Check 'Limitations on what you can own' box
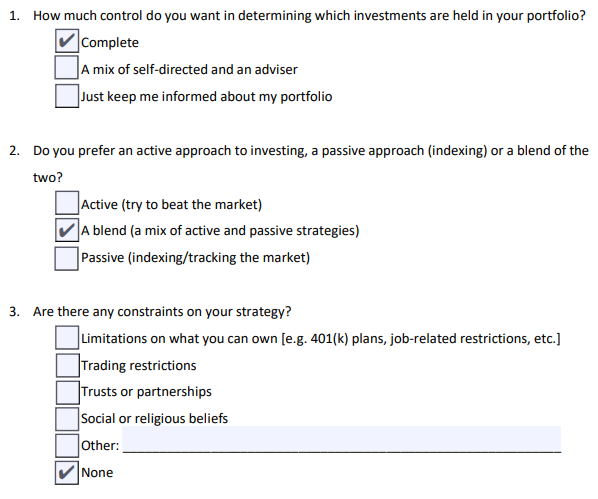The width and height of the screenshot is (598, 499). pyautogui.click(x=67, y=337)
